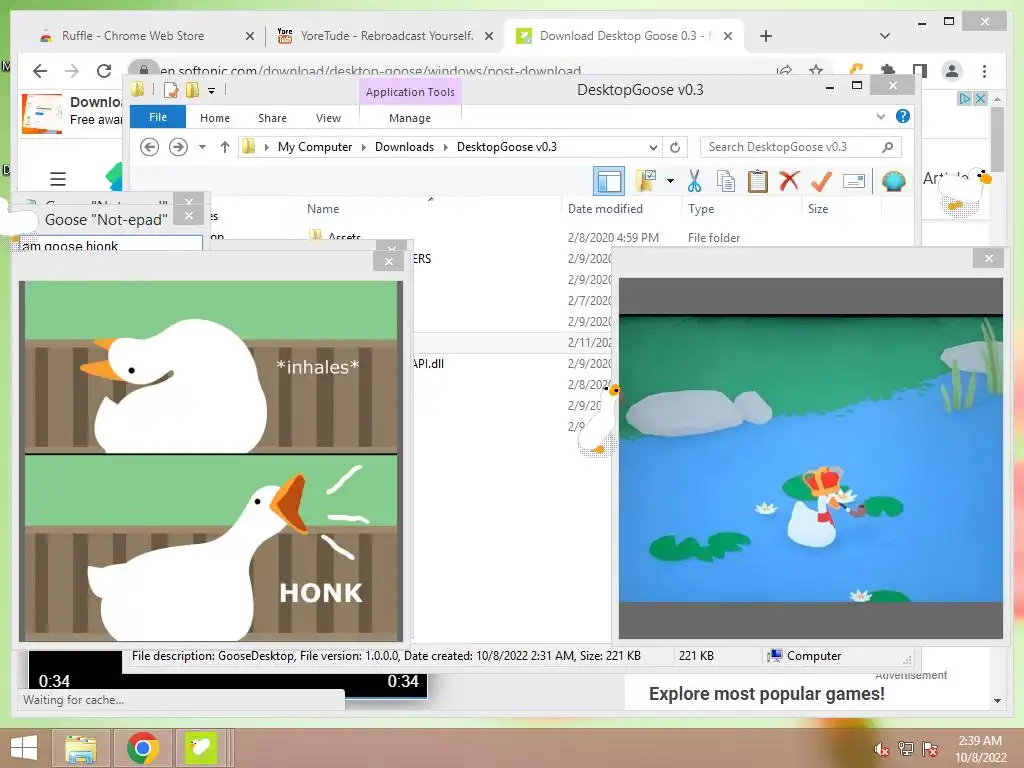Image resolution: width=1024 pixels, height=768 pixels.
Task: Click My Computer in the breadcrumb path
Action: click(x=315, y=147)
